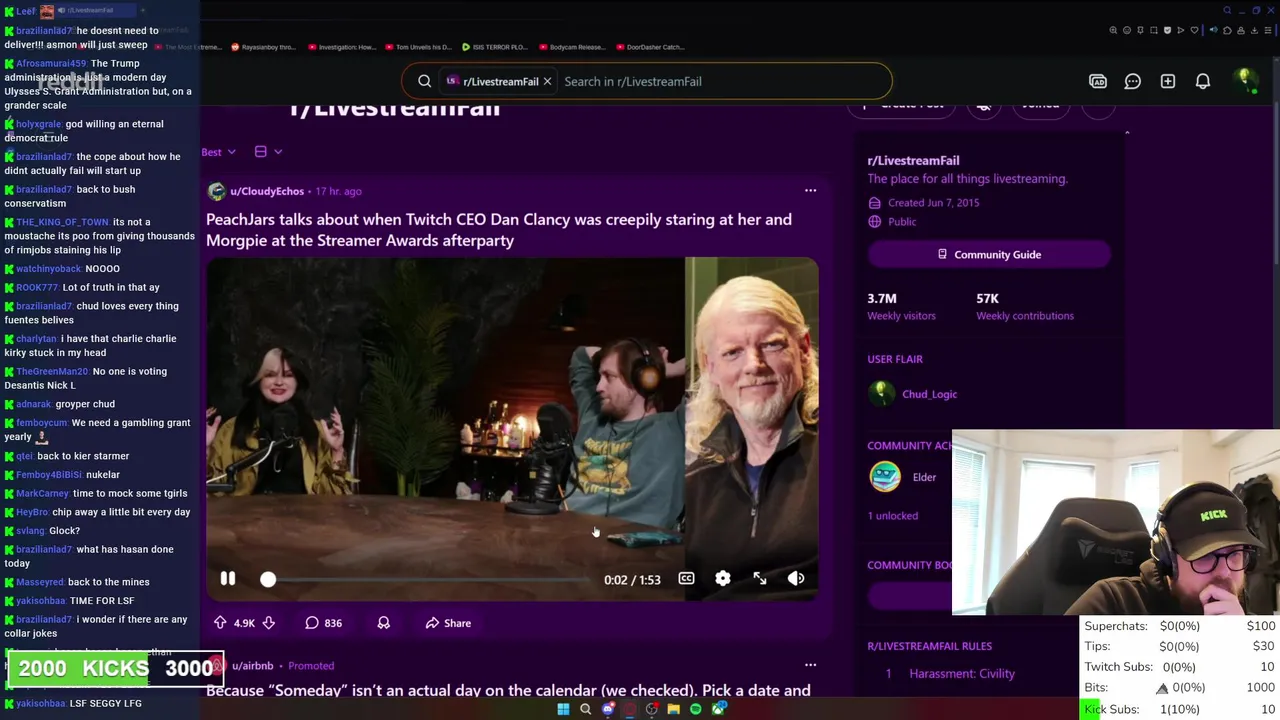Click the Chud_Logic user flair
Image resolution: width=1280 pixels, height=720 pixels.
[x=929, y=394]
